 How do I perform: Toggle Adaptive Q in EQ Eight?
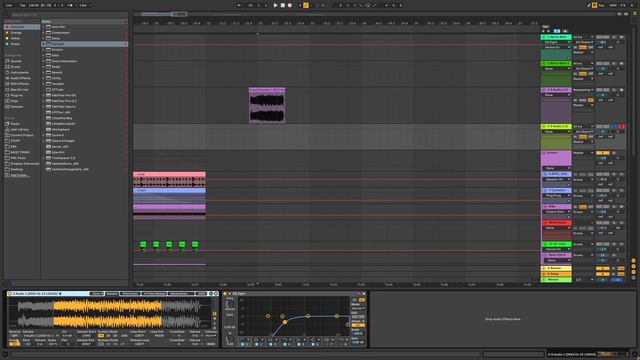click(358, 325)
